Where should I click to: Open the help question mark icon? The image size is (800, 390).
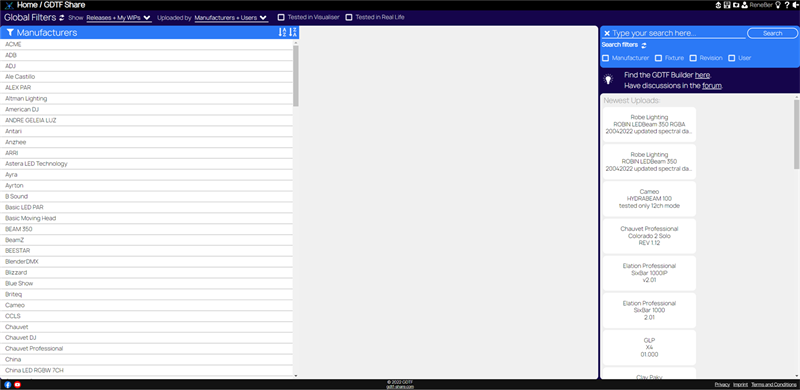coord(787,5)
